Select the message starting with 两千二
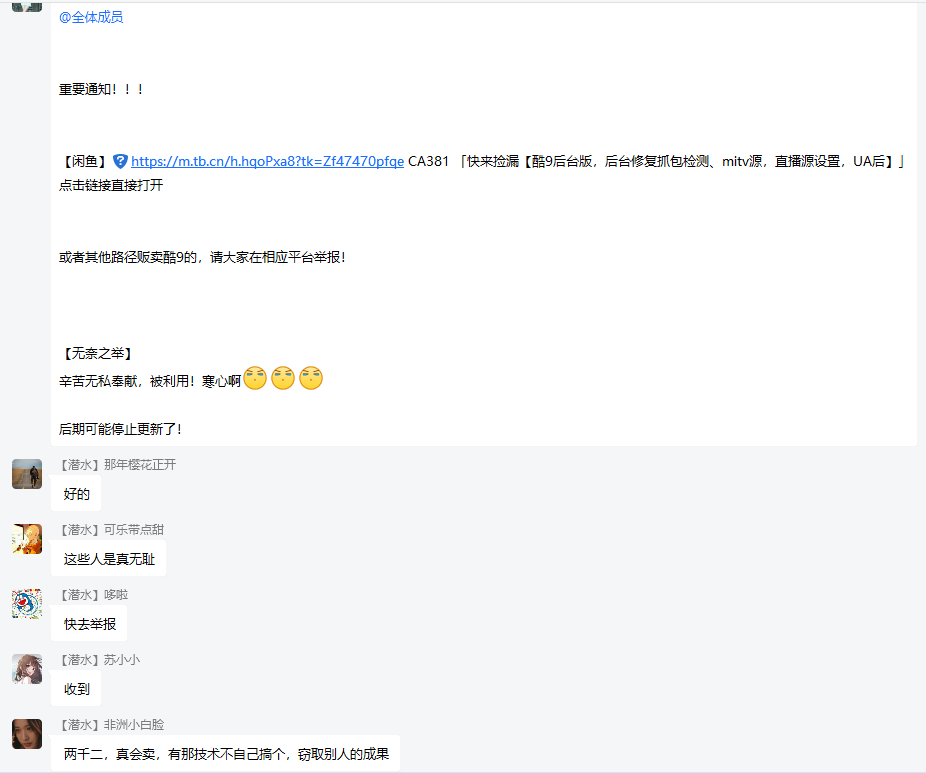The height and width of the screenshot is (773, 926). (226, 754)
